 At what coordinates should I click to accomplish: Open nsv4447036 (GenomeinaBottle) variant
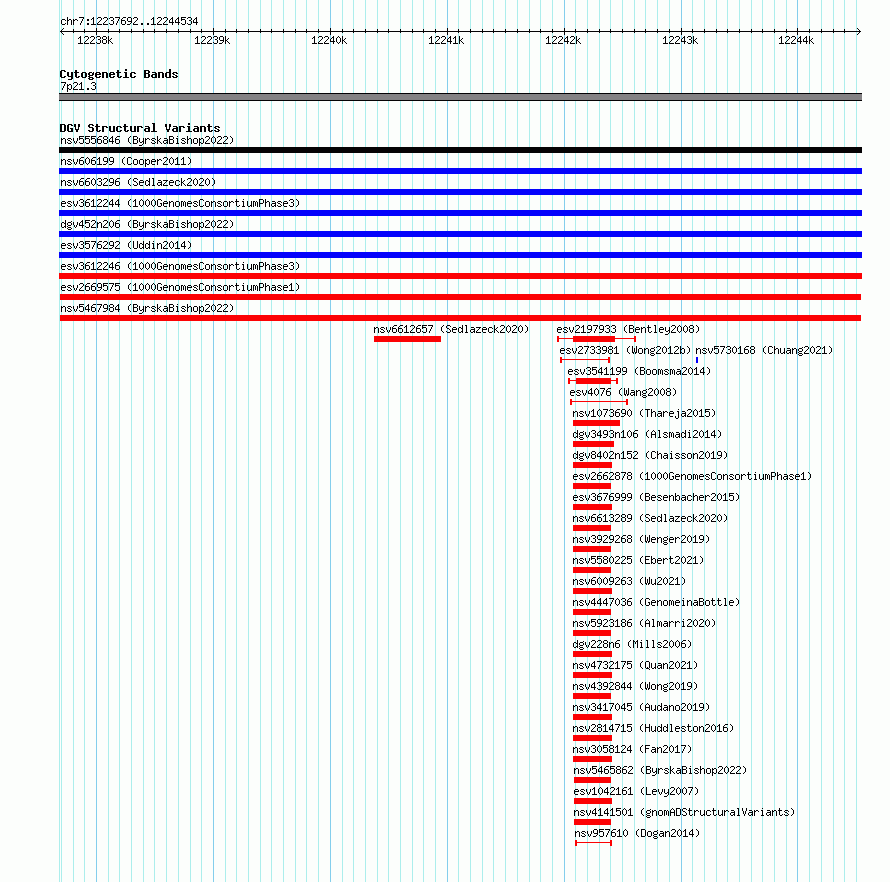point(656,602)
